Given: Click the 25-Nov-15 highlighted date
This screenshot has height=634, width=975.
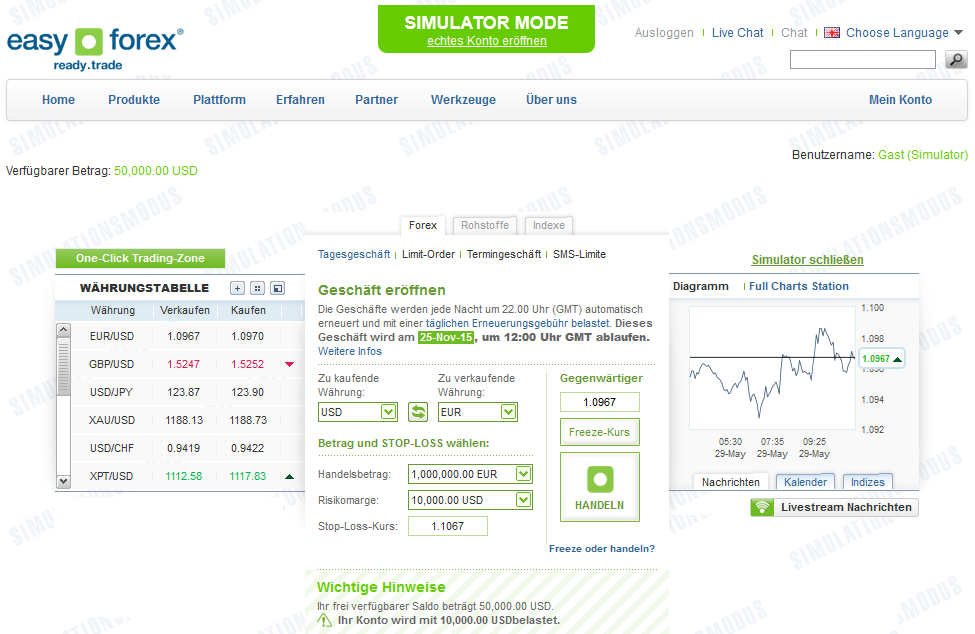Looking at the screenshot, I should [446, 338].
